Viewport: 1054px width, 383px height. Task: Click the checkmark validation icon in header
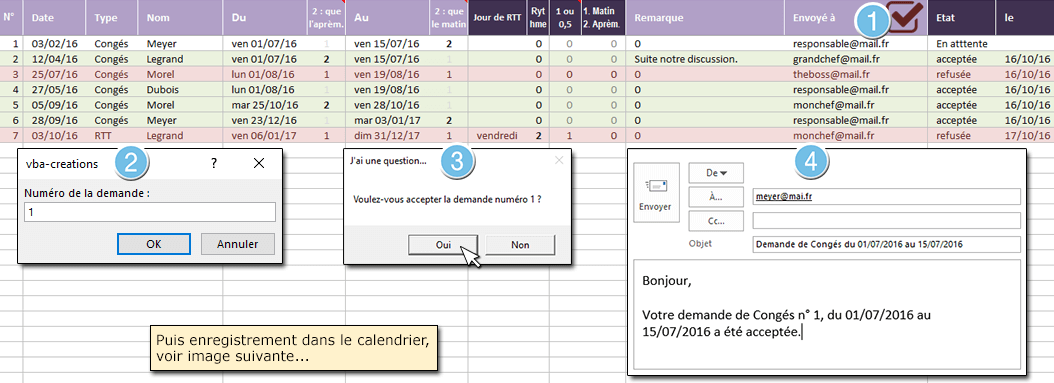[x=905, y=16]
